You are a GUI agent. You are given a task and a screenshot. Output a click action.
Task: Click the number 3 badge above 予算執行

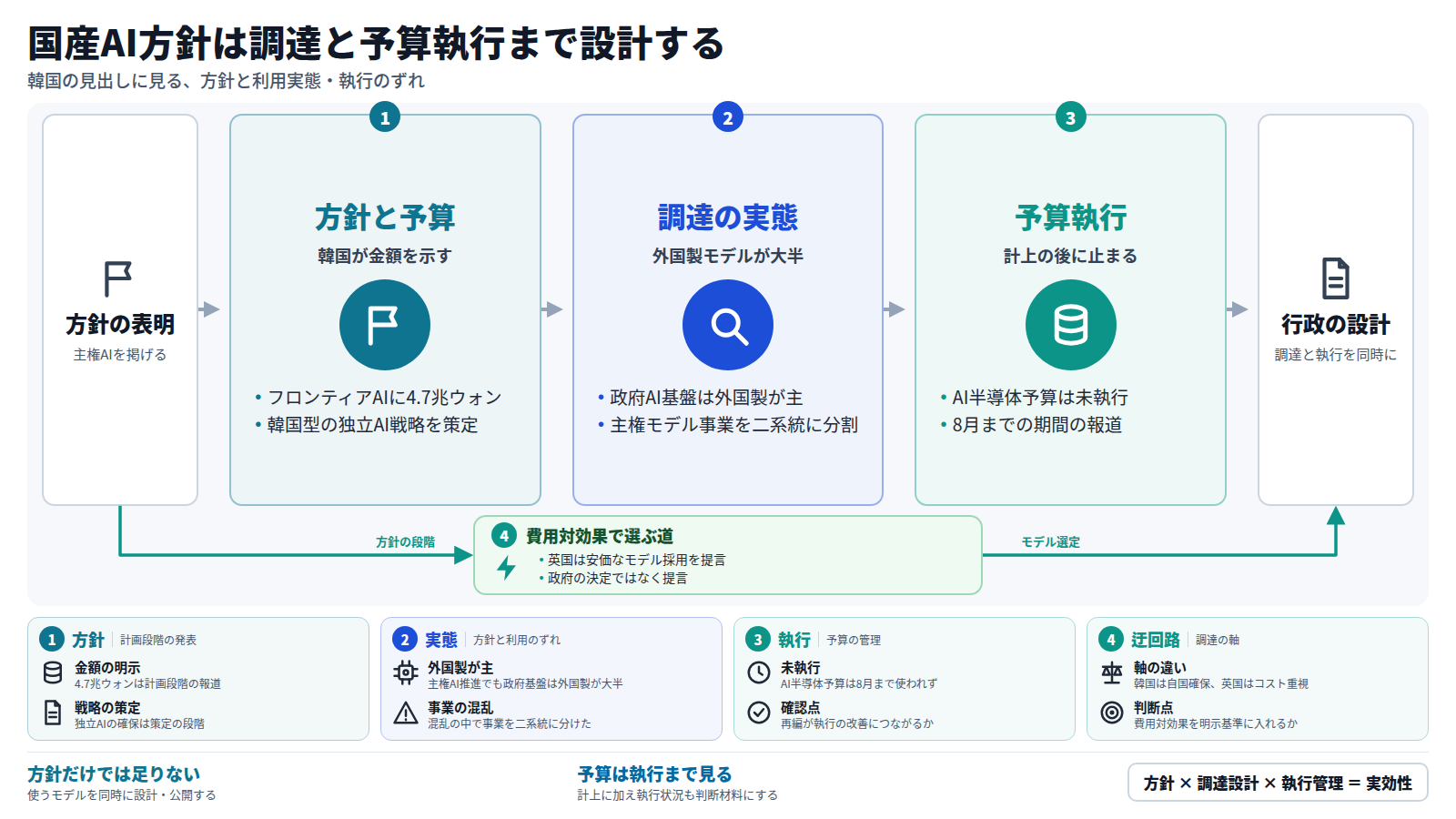1071,117
